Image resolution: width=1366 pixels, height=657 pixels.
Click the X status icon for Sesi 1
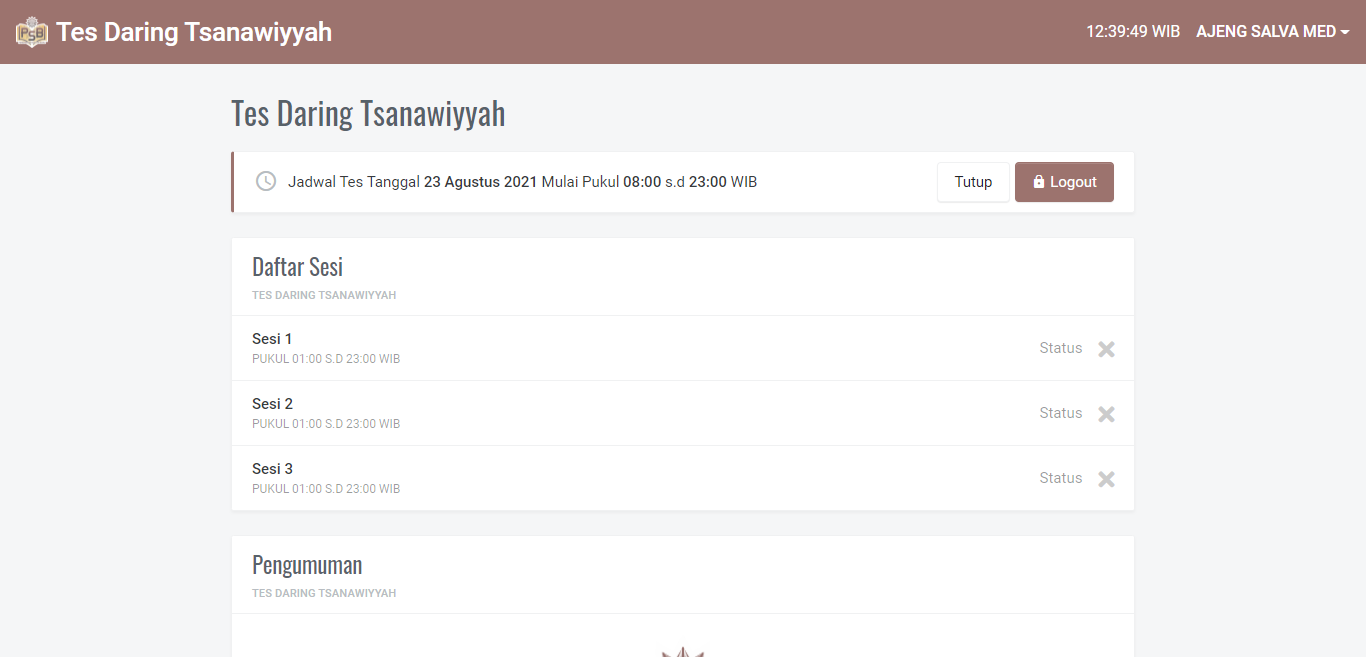(x=1106, y=349)
